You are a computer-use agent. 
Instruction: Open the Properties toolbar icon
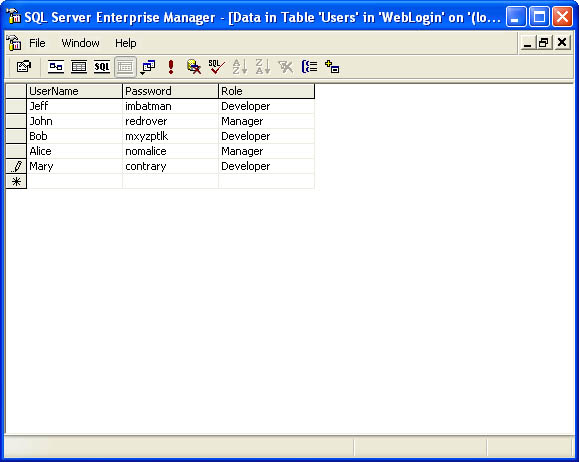coord(24,67)
